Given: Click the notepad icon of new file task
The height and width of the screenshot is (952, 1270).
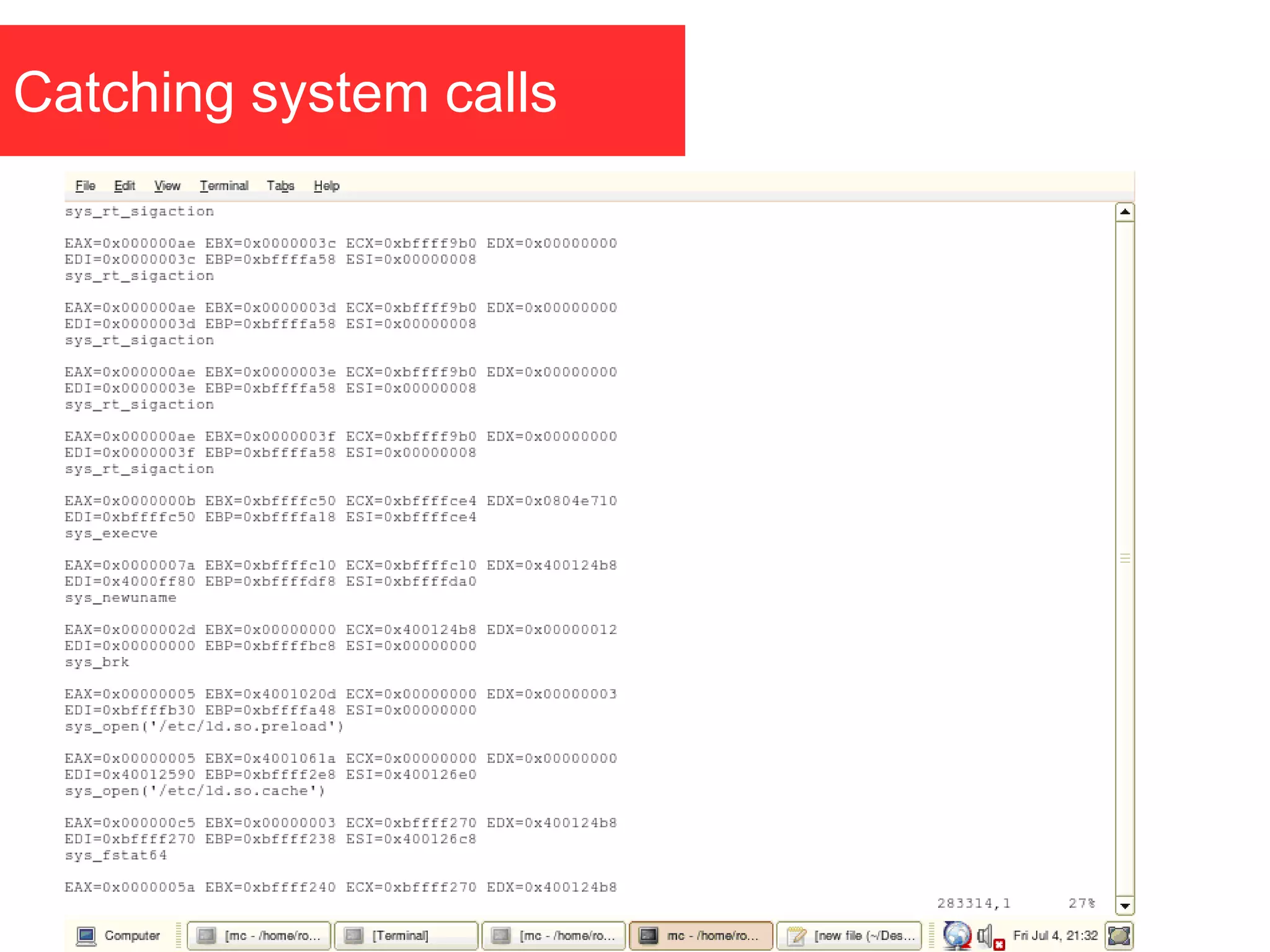Looking at the screenshot, I should (796, 935).
